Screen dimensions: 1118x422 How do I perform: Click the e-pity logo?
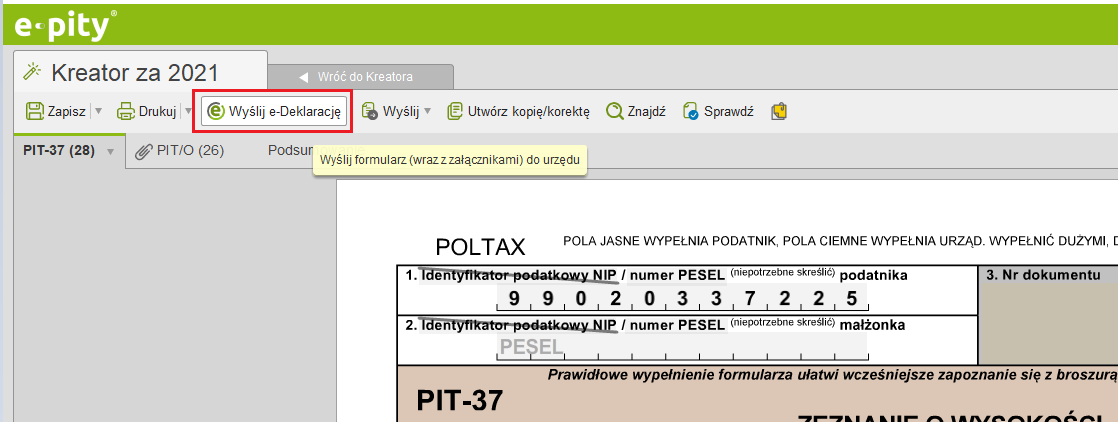66,24
